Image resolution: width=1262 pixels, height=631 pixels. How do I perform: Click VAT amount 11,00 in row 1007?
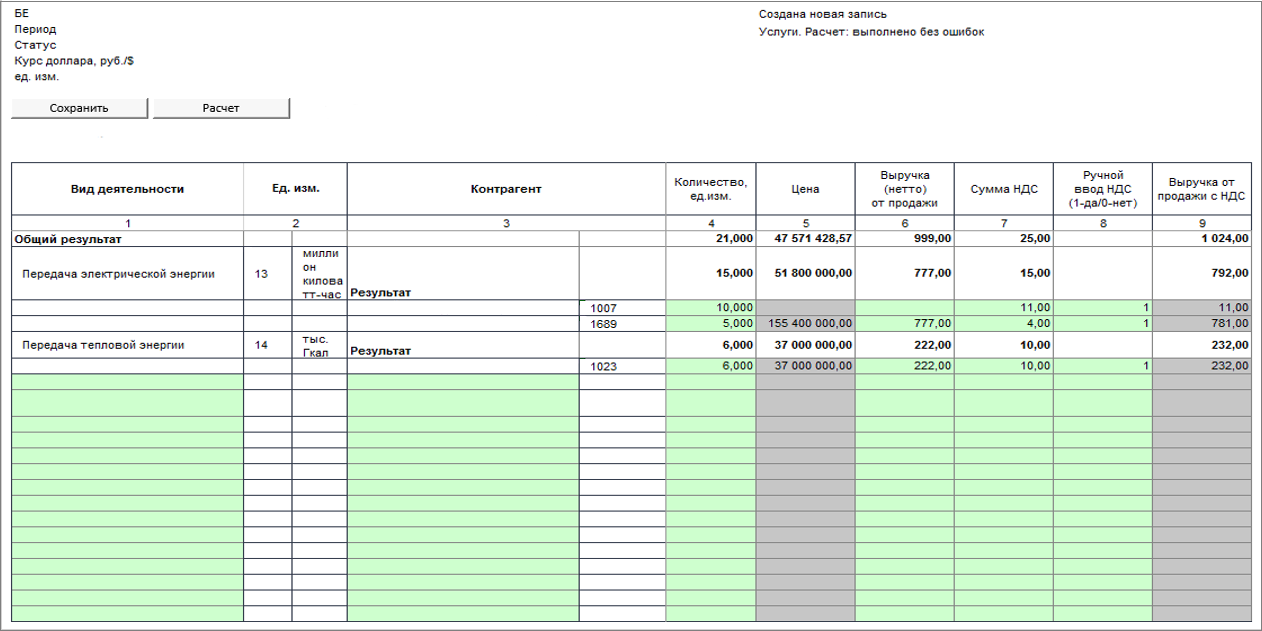(x=1003, y=308)
